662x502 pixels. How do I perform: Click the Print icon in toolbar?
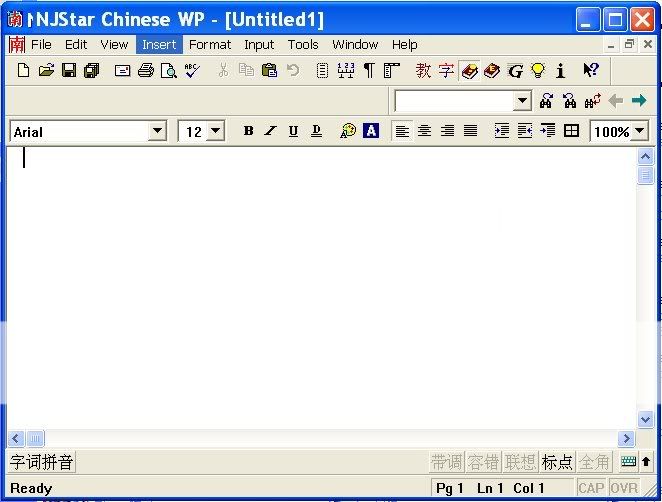(x=146, y=70)
